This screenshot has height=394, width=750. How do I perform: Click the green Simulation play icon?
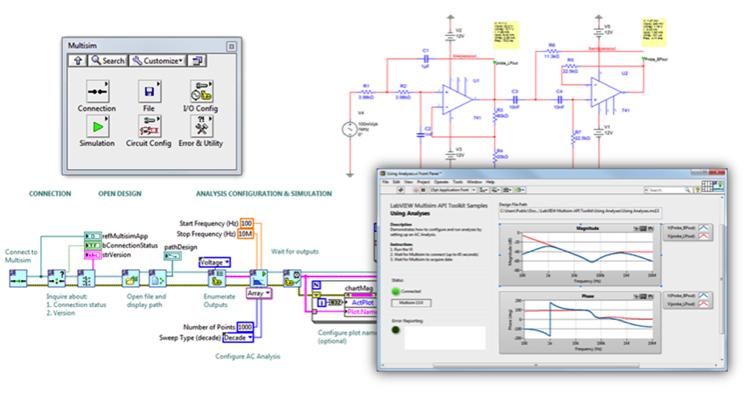point(98,127)
